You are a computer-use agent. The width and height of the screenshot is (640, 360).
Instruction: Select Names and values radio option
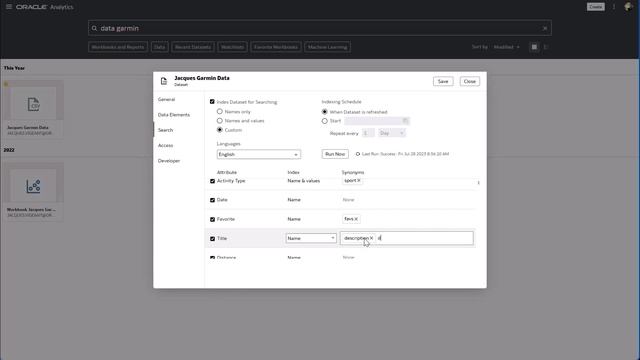[220, 121]
